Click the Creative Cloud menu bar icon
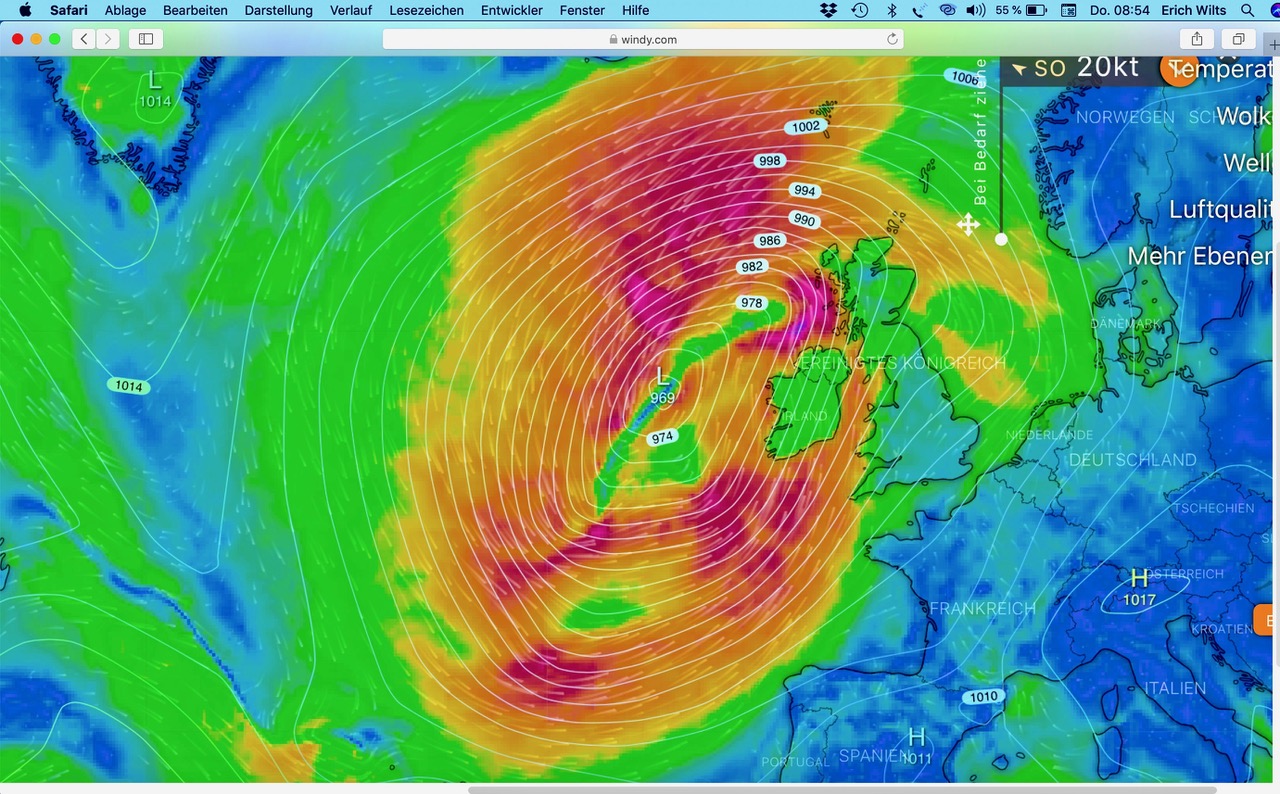This screenshot has width=1280, height=794. click(x=947, y=10)
